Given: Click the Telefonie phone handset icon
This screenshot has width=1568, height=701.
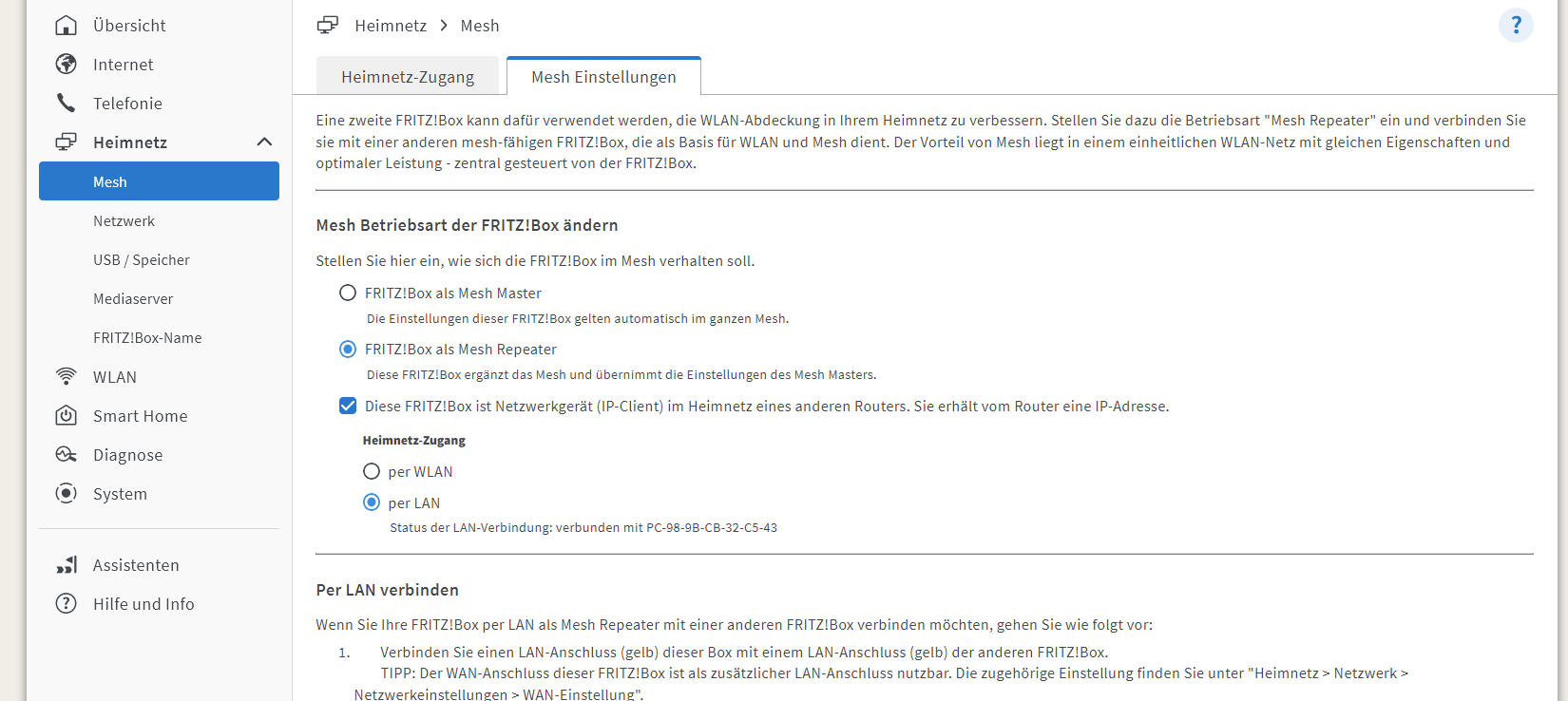Looking at the screenshot, I should pyautogui.click(x=66, y=103).
